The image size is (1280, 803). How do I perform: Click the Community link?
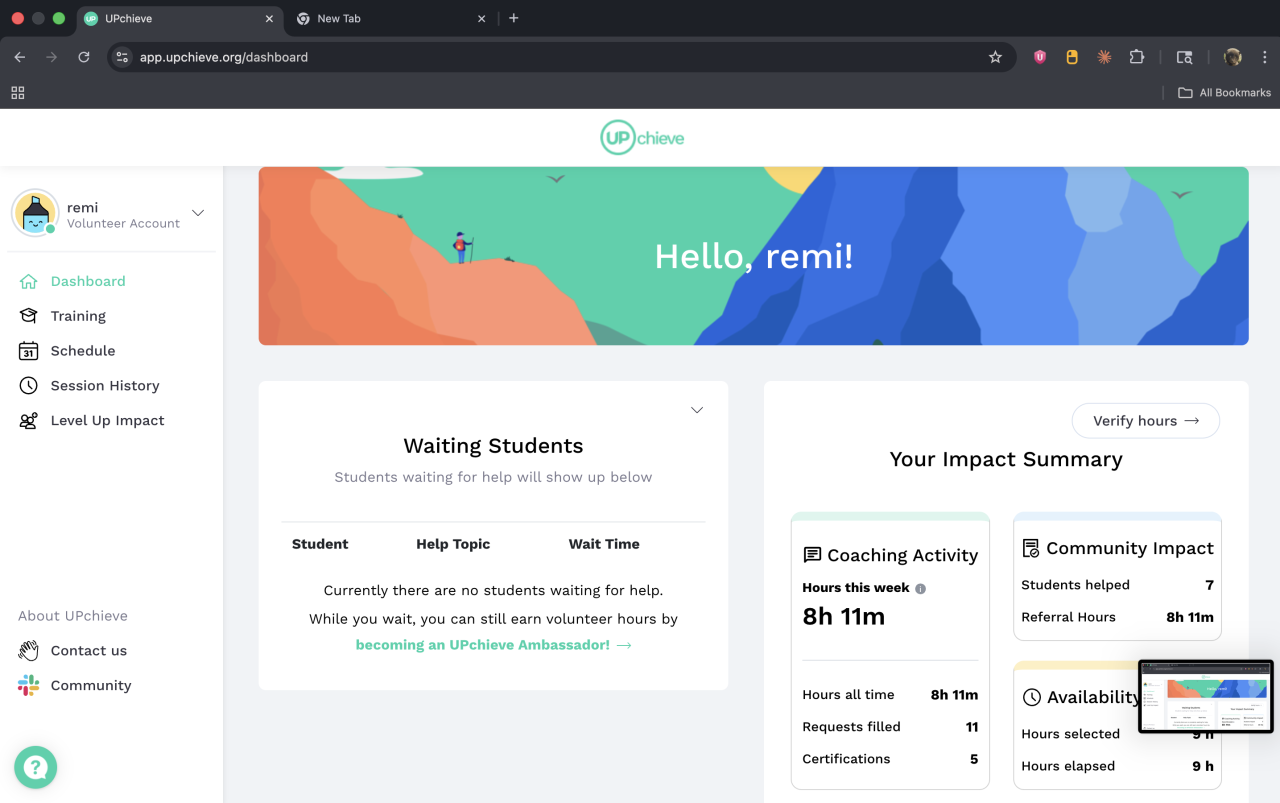tap(91, 686)
